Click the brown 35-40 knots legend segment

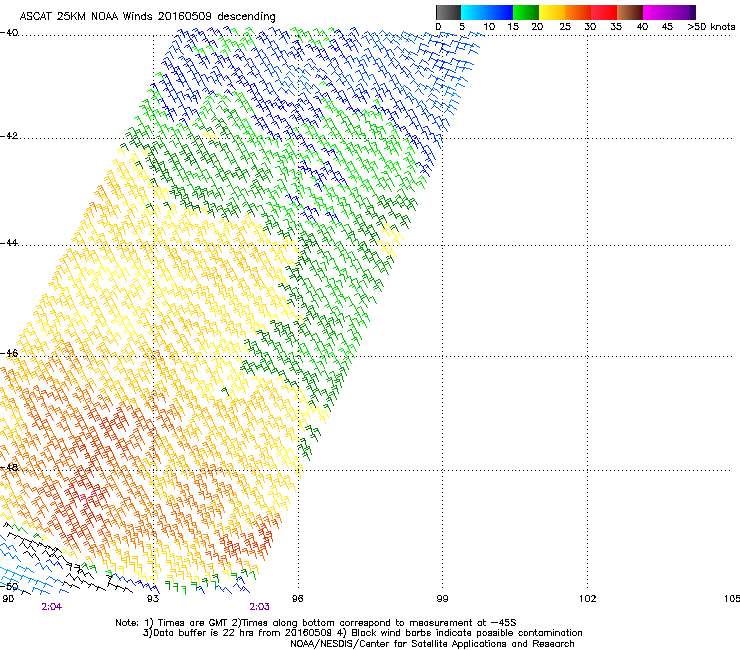630,12
